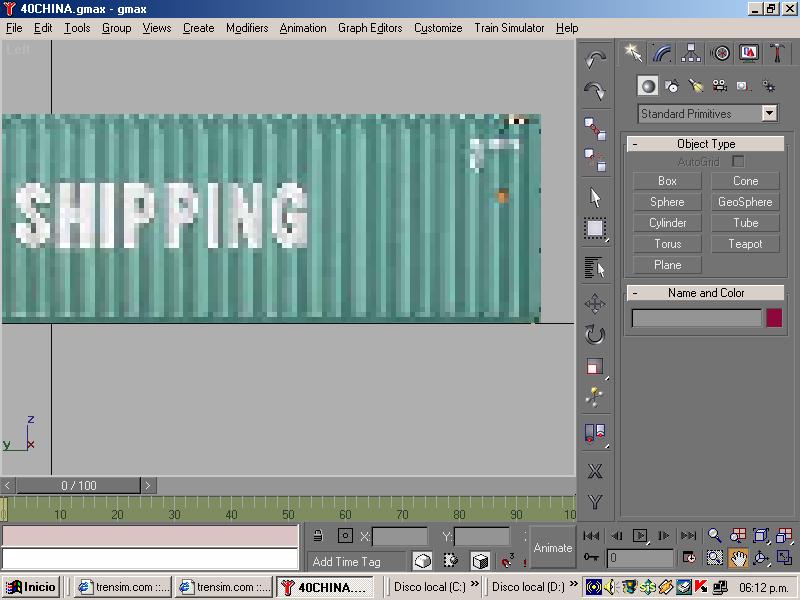Open the Hierarchy command panel tab
This screenshot has height=600, width=800.
[691, 53]
